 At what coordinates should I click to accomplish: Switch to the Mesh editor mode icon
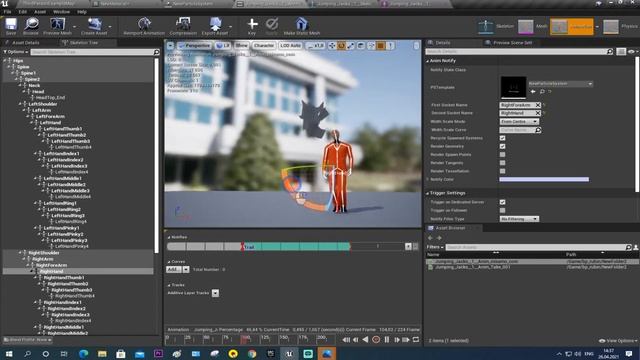[x=526, y=27]
